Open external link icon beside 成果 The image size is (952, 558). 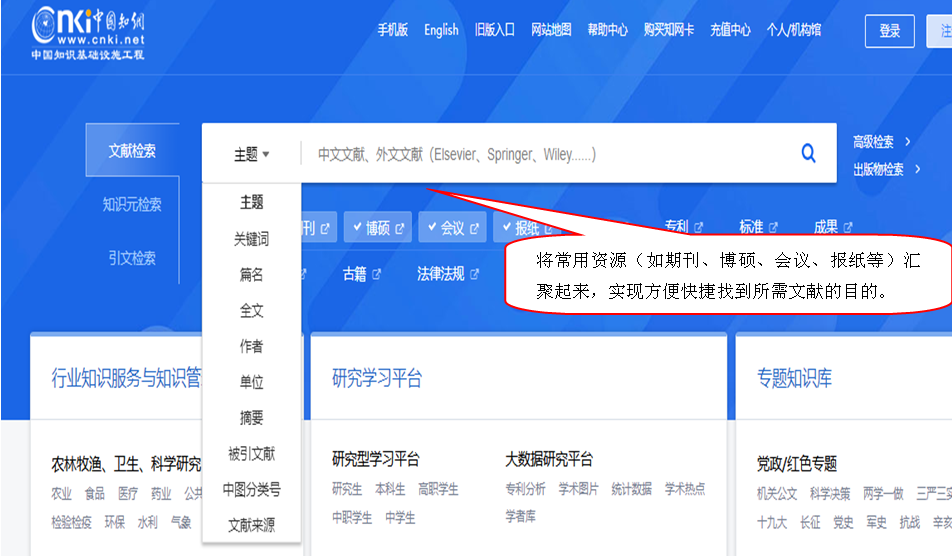848,227
